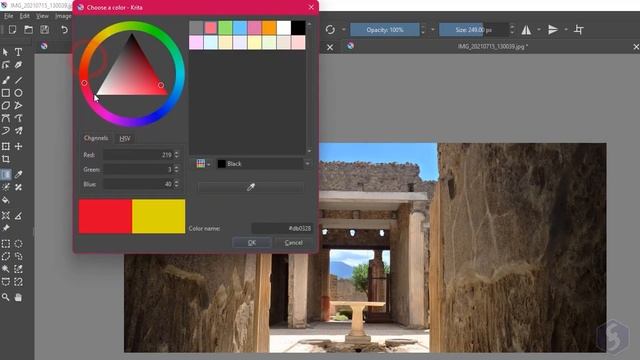Click the Open file folder icon
Screen dimensions: 640x360
coord(28,29)
